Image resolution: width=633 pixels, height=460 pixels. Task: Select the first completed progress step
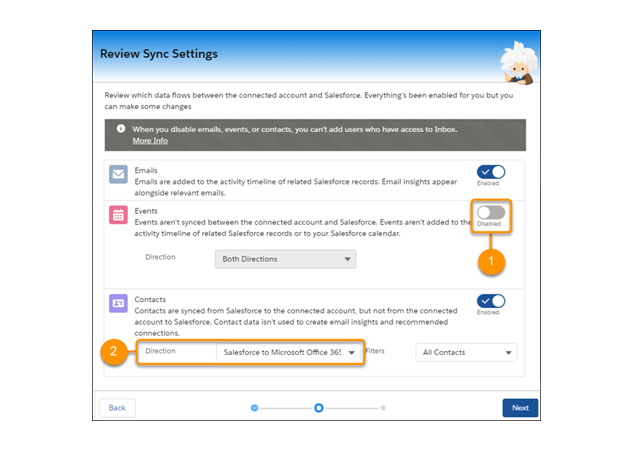tap(254, 408)
